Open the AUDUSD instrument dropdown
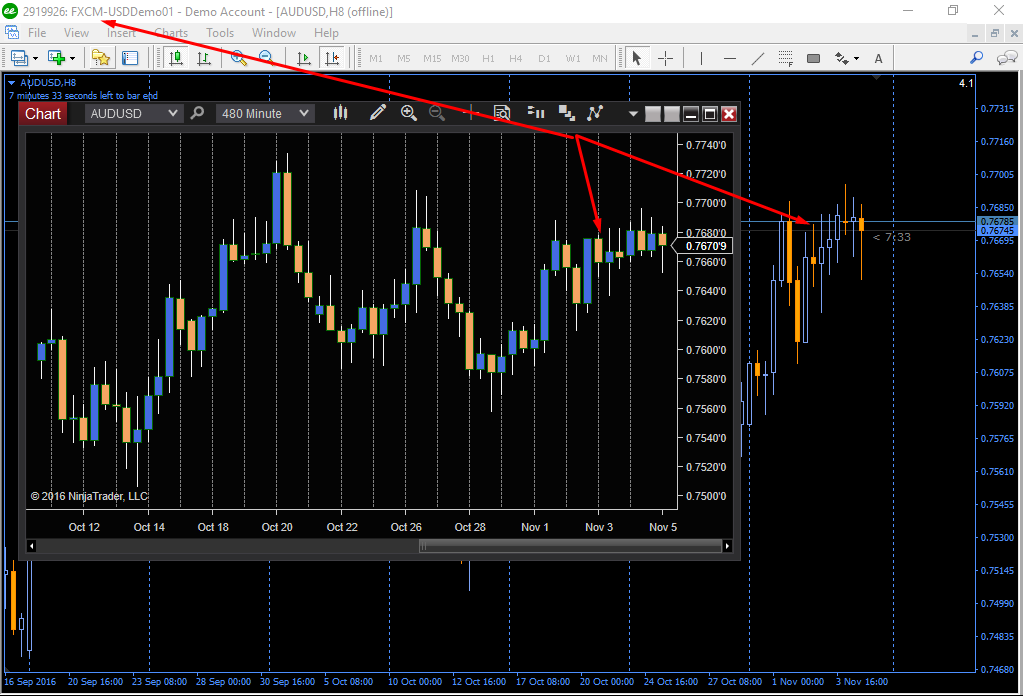This screenshot has width=1023, height=696. (x=133, y=113)
